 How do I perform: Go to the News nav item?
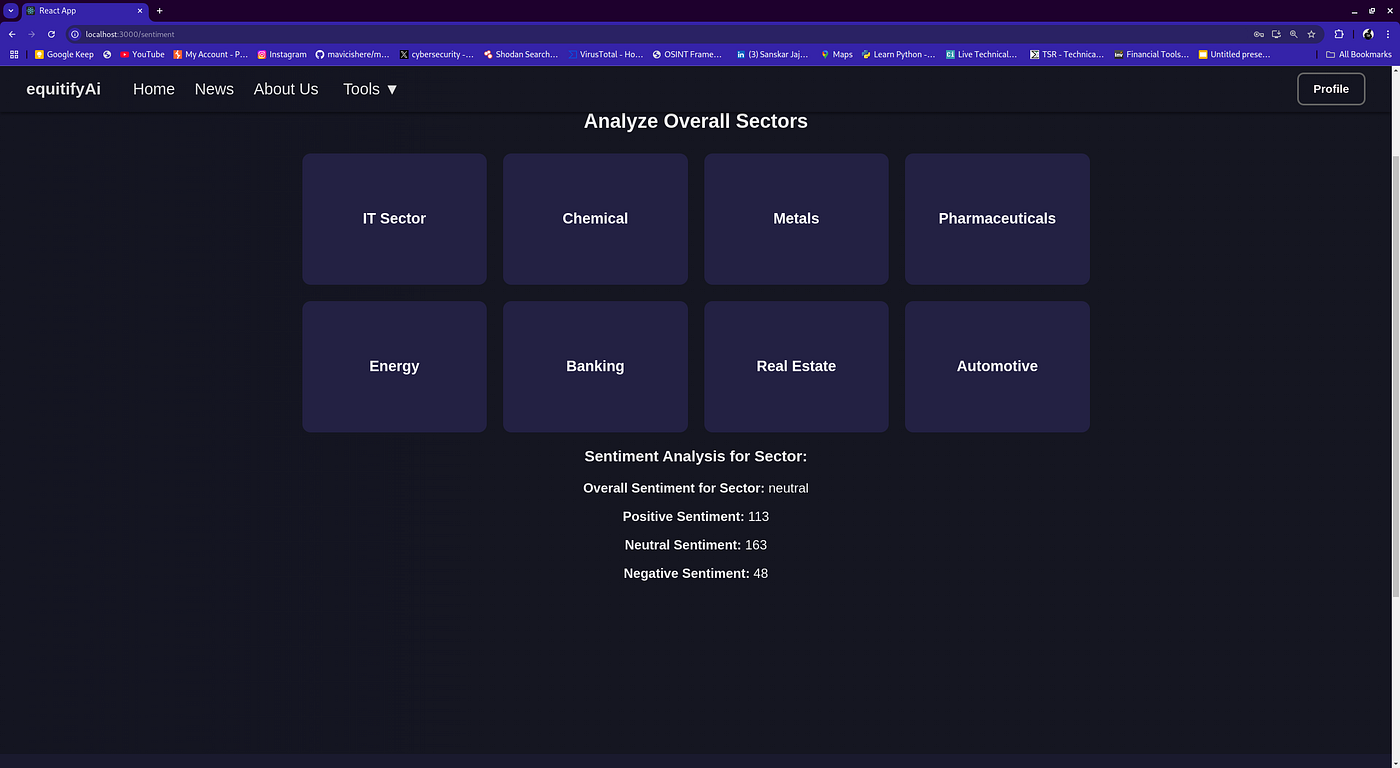pos(214,89)
